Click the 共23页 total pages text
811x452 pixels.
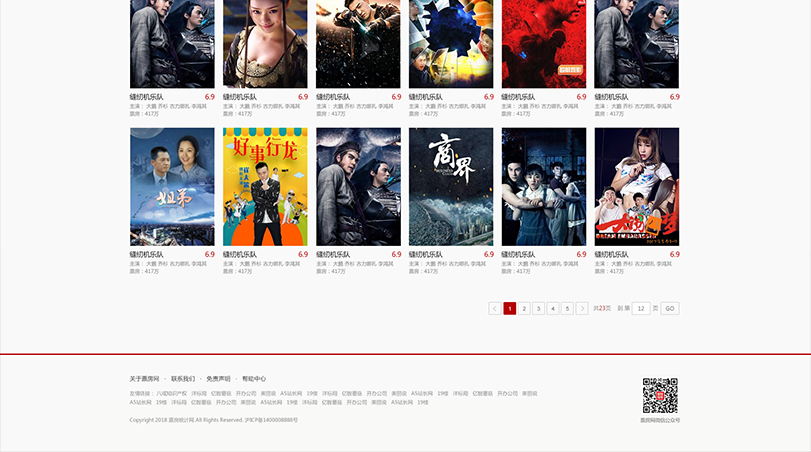[x=602, y=308]
